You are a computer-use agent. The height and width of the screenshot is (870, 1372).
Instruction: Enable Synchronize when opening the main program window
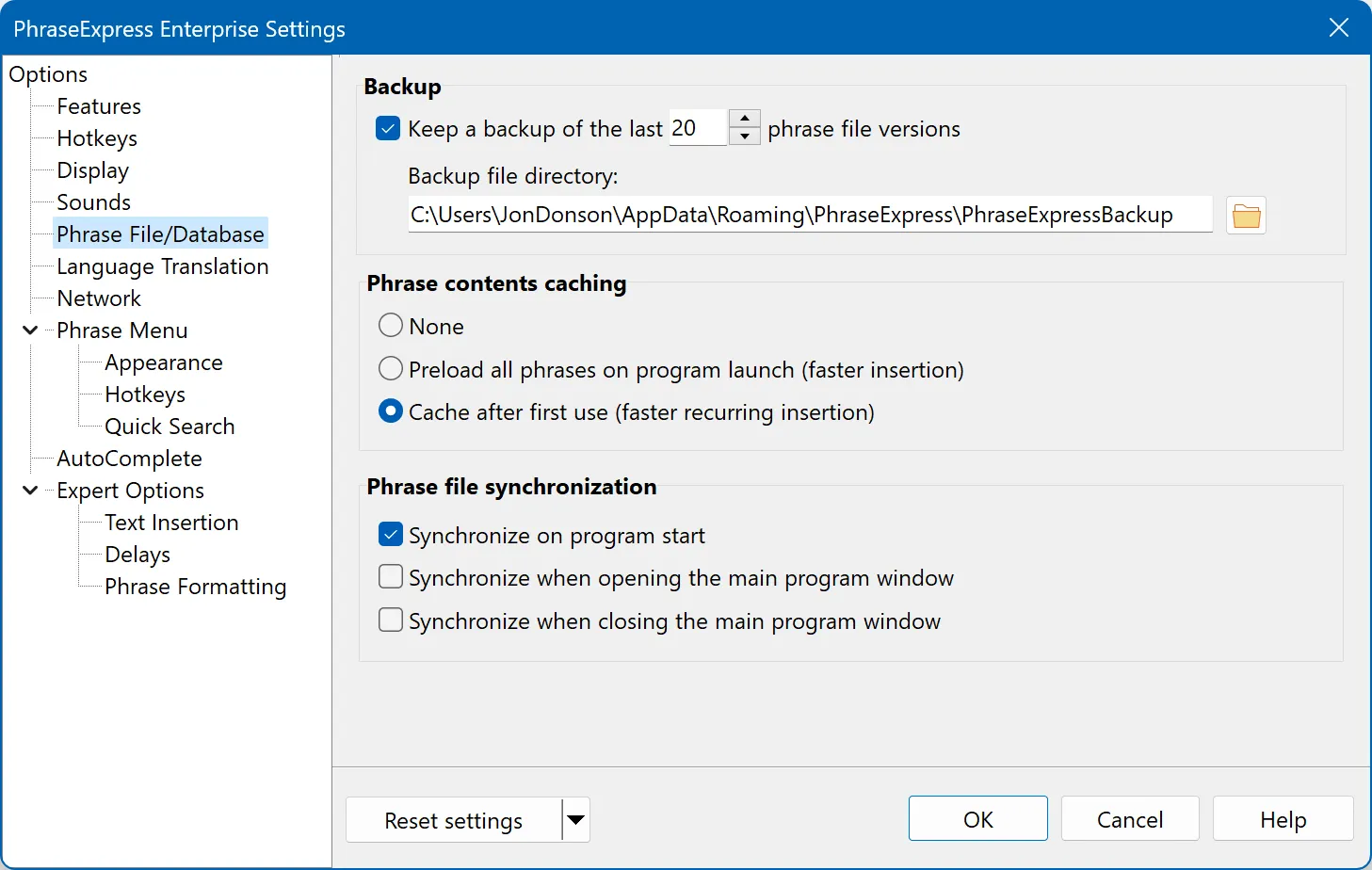pos(391,577)
